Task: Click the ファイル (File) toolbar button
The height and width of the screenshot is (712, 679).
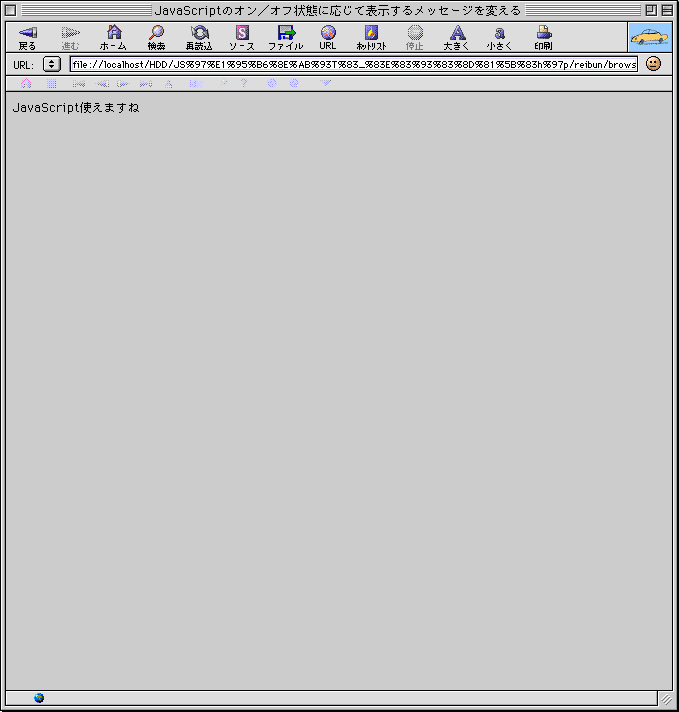Action: click(286, 38)
